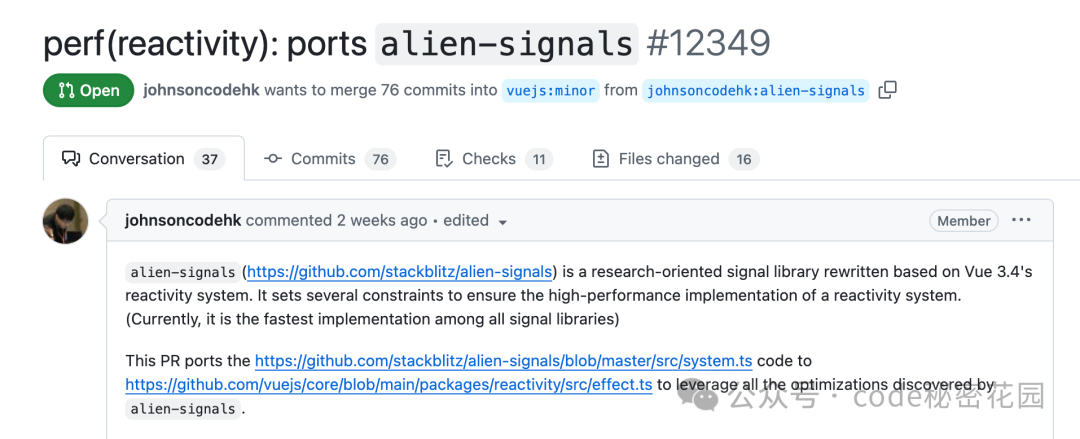The width and height of the screenshot is (1080, 439).
Task: Click the Checks checklist icon
Action: [x=444, y=159]
